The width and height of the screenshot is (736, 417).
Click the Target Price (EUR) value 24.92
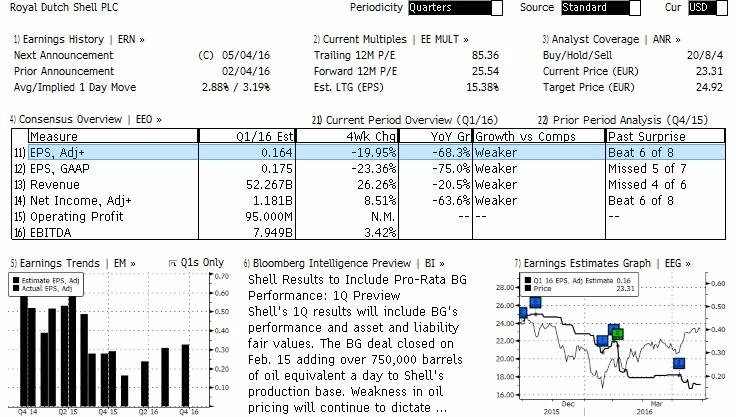pos(709,87)
